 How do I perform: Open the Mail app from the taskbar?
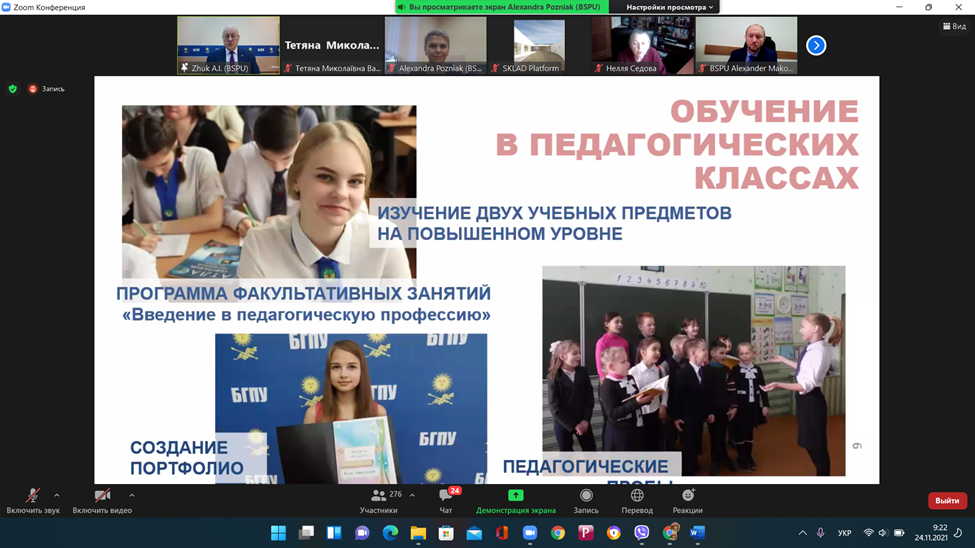coord(474,533)
